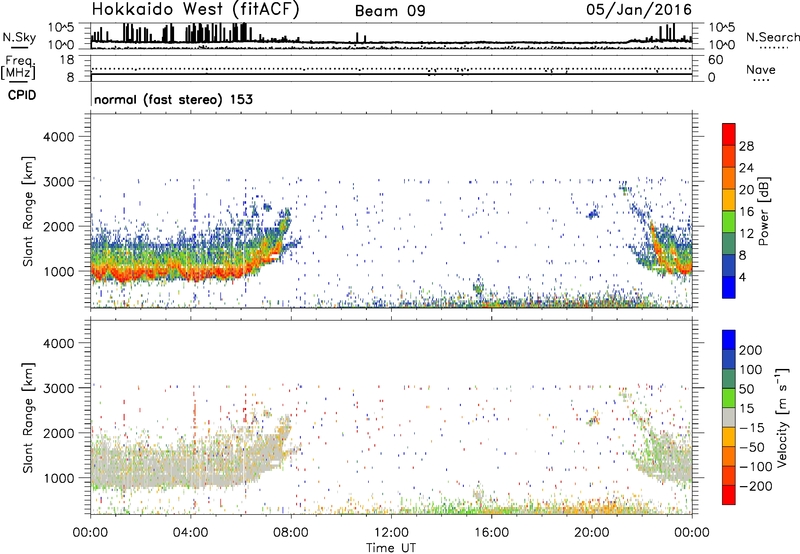Image resolution: width=800 pixels, height=554 pixels.
Task: Click the red ground scatter band near 04:00 in the power panel
Action: pos(191,273)
